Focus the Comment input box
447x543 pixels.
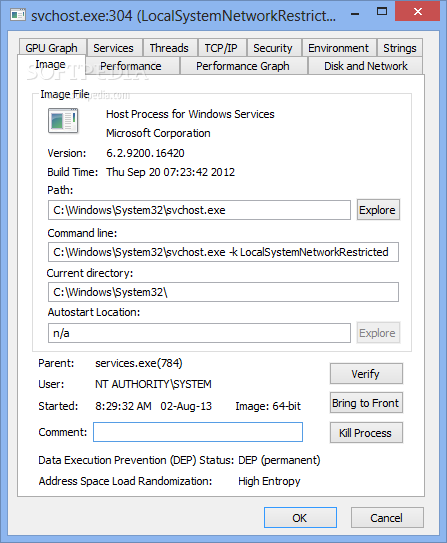[x=198, y=432]
